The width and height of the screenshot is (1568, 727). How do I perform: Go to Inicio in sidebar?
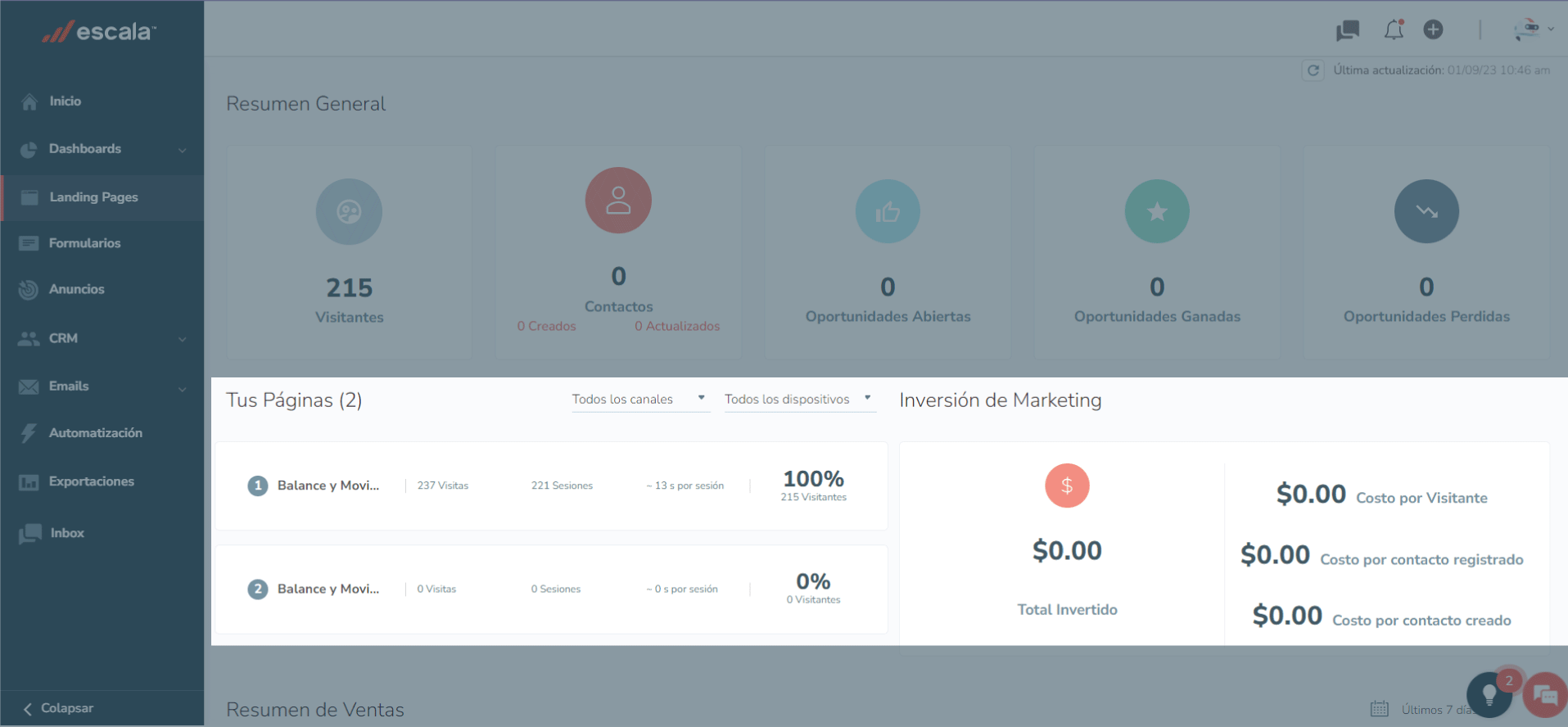pyautogui.click(x=66, y=102)
